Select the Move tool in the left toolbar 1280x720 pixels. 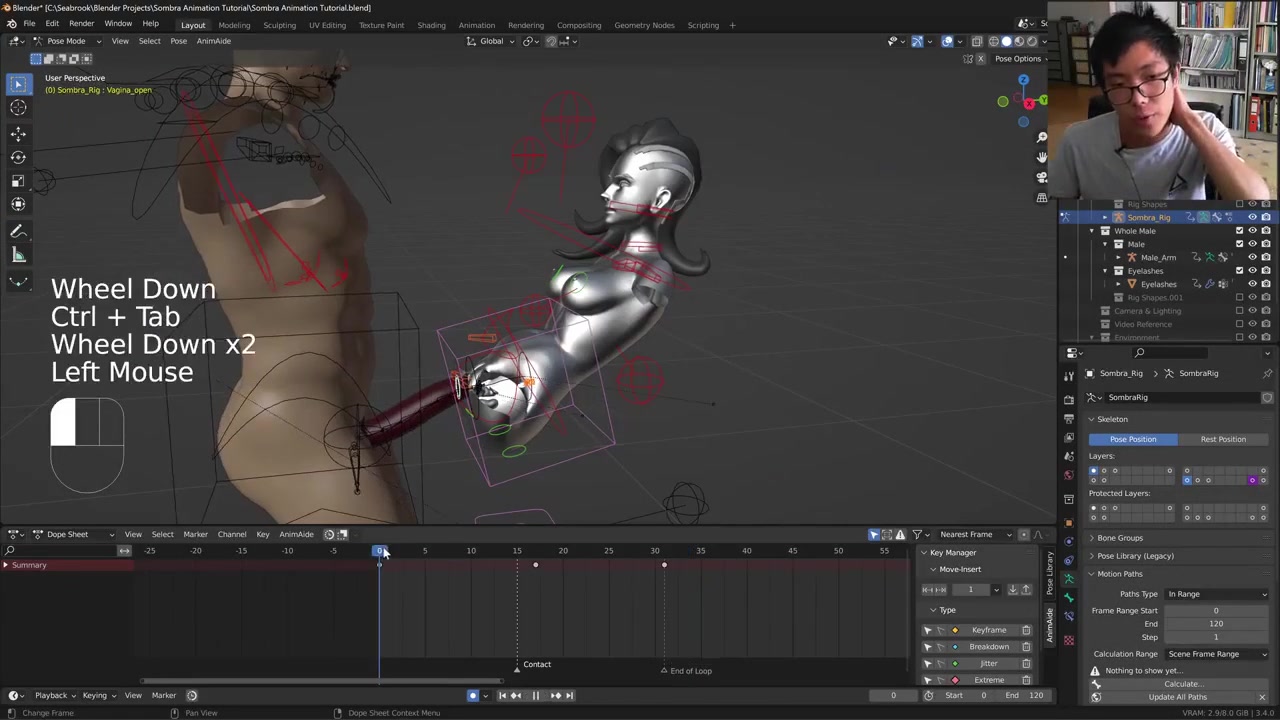coord(18,133)
